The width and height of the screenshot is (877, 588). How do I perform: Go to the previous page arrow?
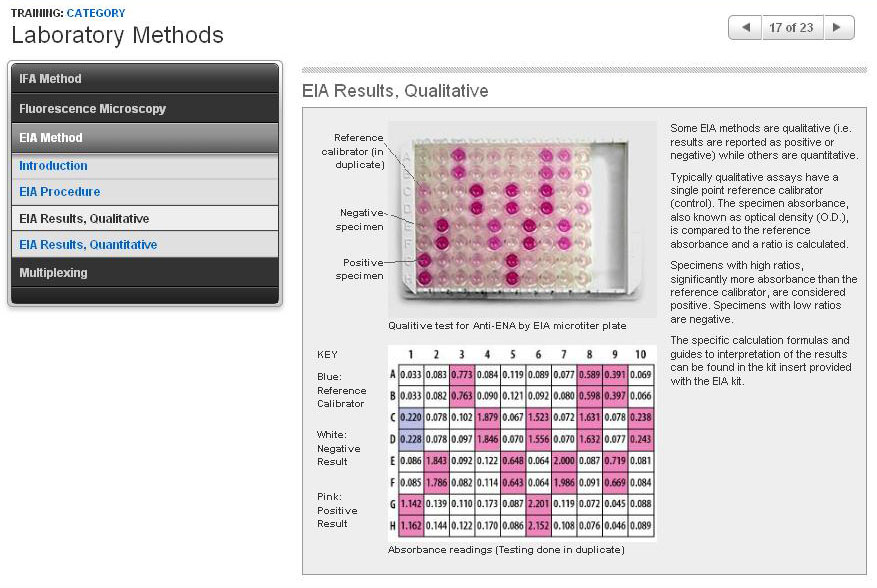pyautogui.click(x=745, y=28)
